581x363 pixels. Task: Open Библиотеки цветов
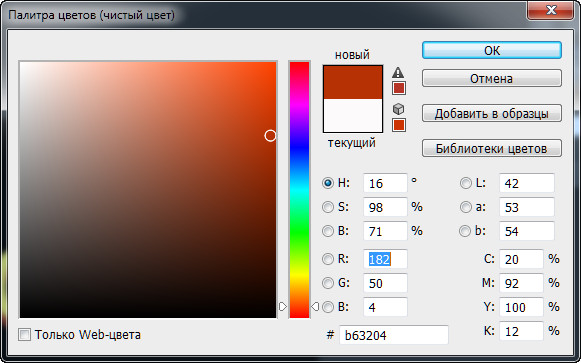coord(492,148)
